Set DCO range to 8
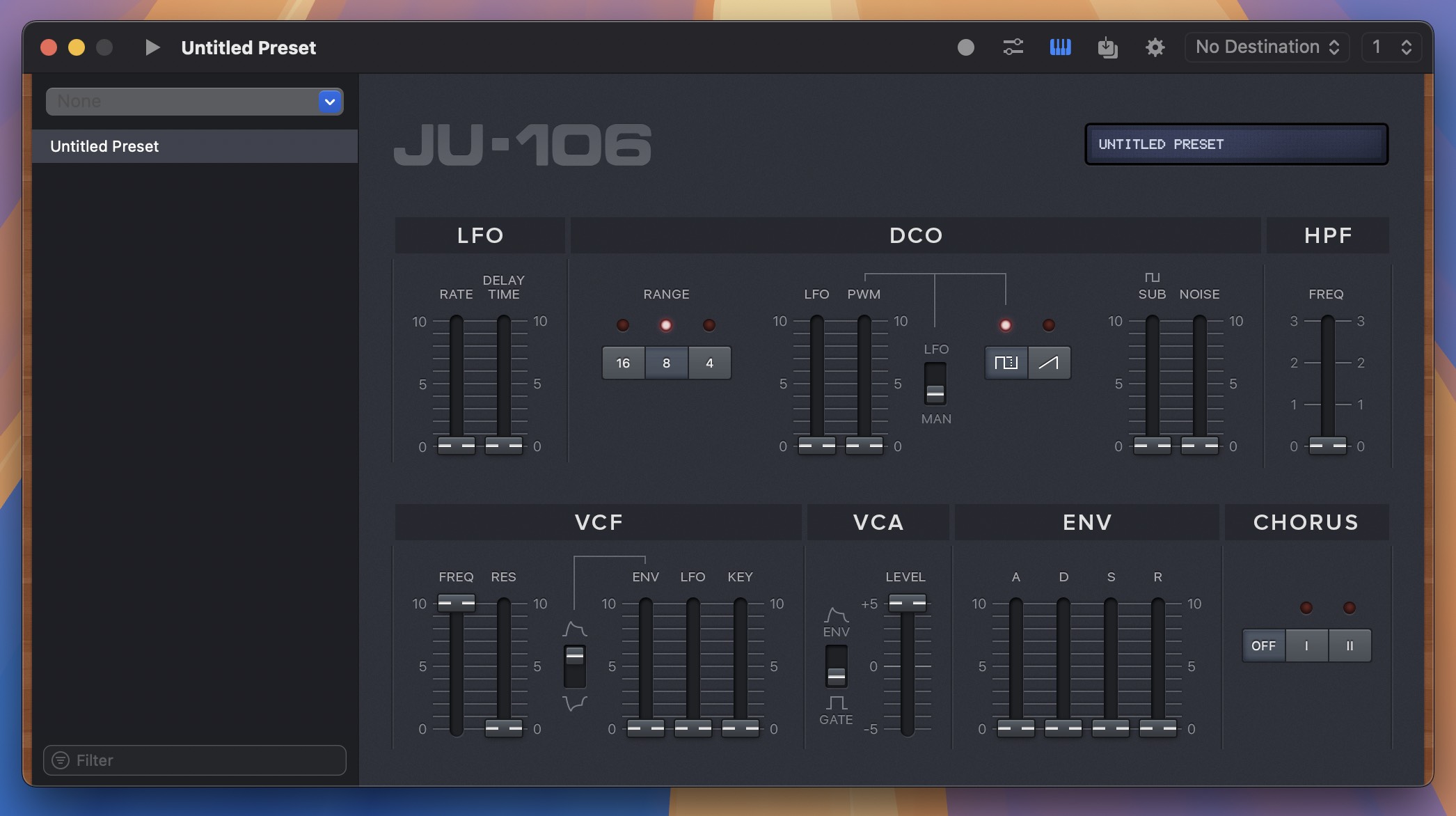The height and width of the screenshot is (816, 1456). pos(666,363)
